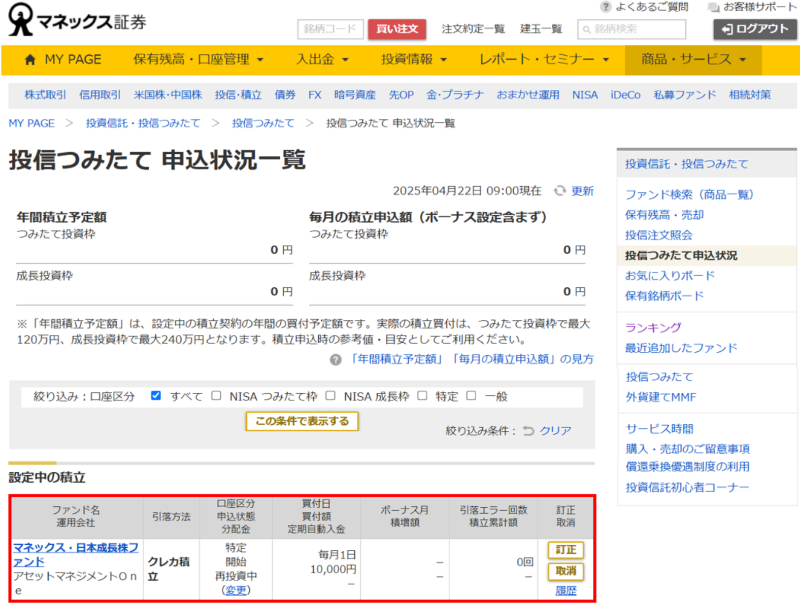Click この条件で表示する button
This screenshot has width=800, height=608.
(302, 421)
